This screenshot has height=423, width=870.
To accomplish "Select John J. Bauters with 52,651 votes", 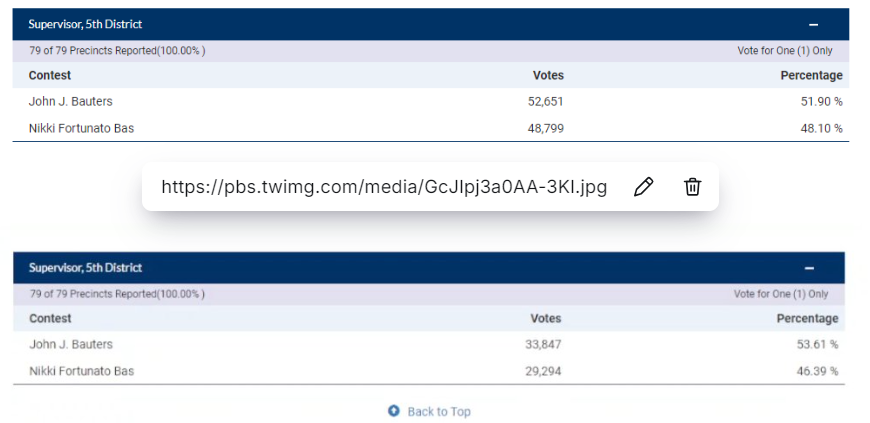I will point(70,102).
